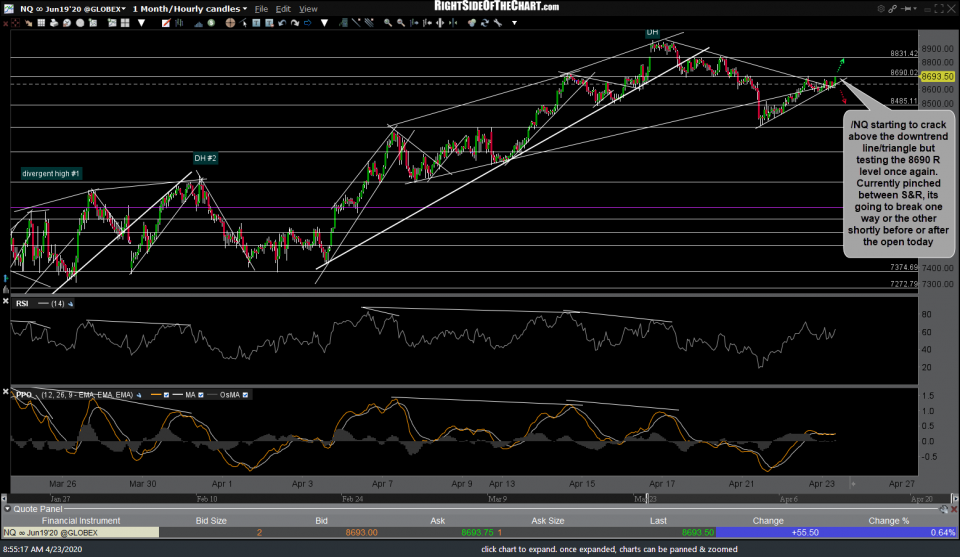Toggle the MA line checkbox
The height and width of the screenshot is (557, 960).
point(201,395)
